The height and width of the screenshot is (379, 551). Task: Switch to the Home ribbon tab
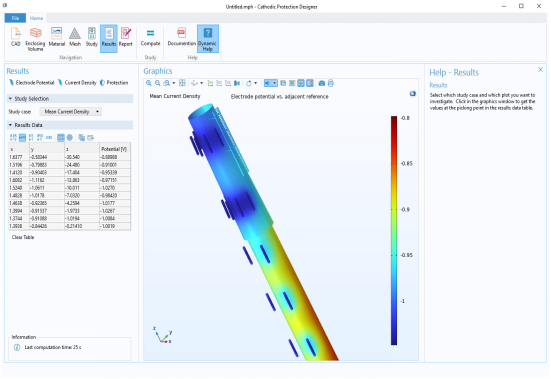coord(36,18)
